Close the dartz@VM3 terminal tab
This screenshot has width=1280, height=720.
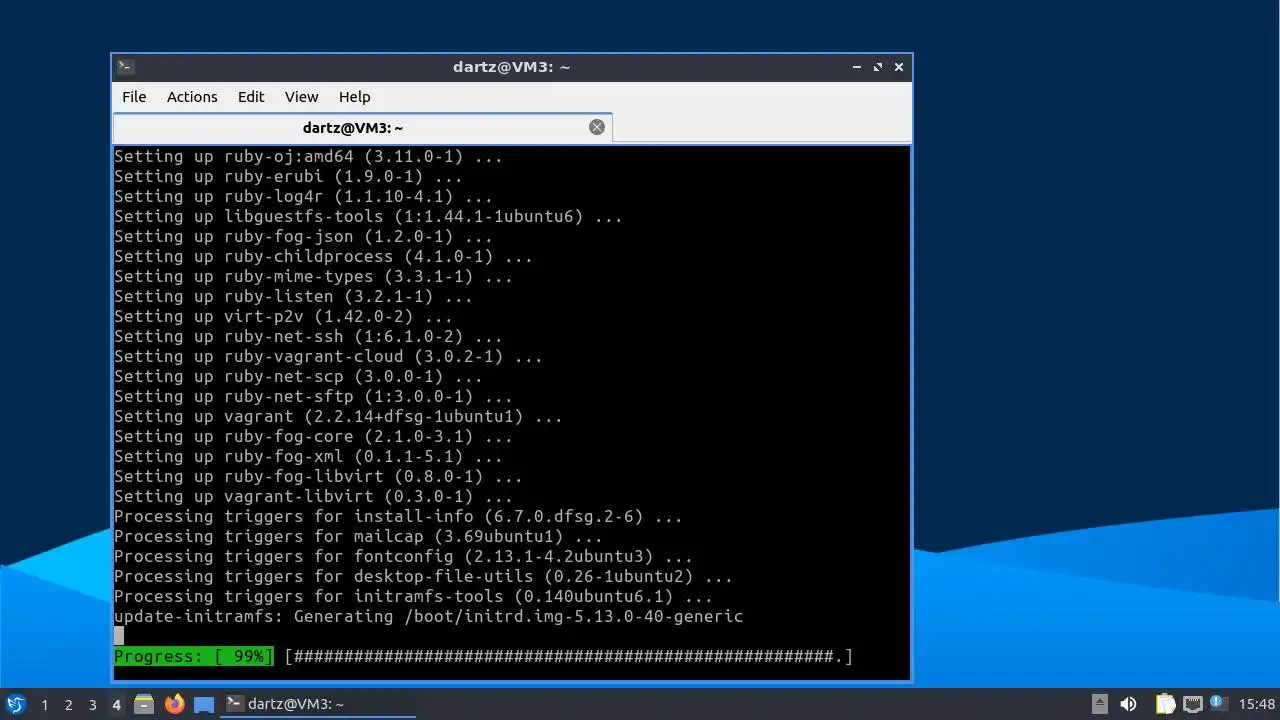coord(597,127)
